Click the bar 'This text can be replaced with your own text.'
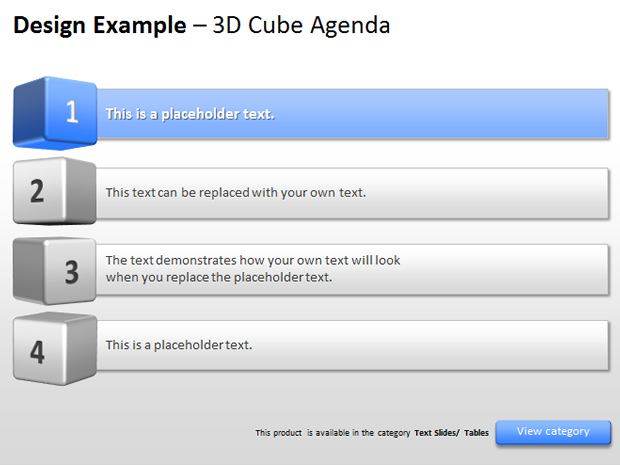The width and height of the screenshot is (620, 465). [352, 193]
